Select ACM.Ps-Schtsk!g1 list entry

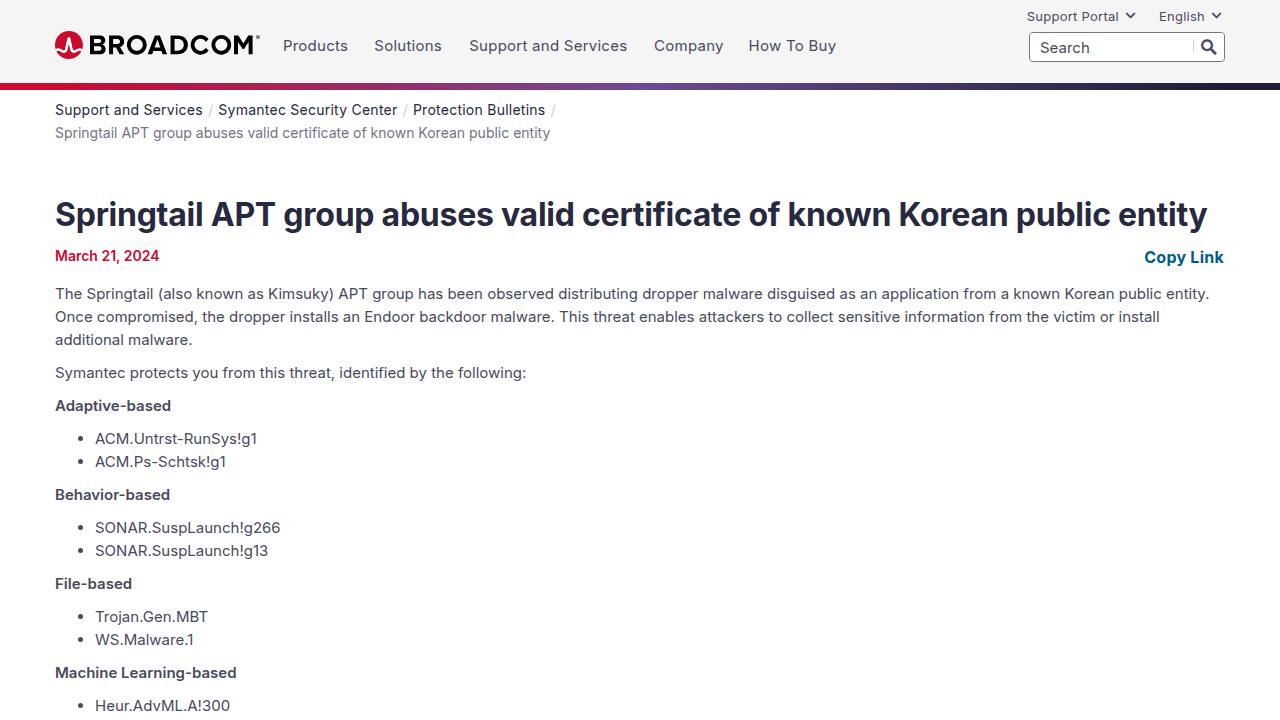click(x=161, y=462)
